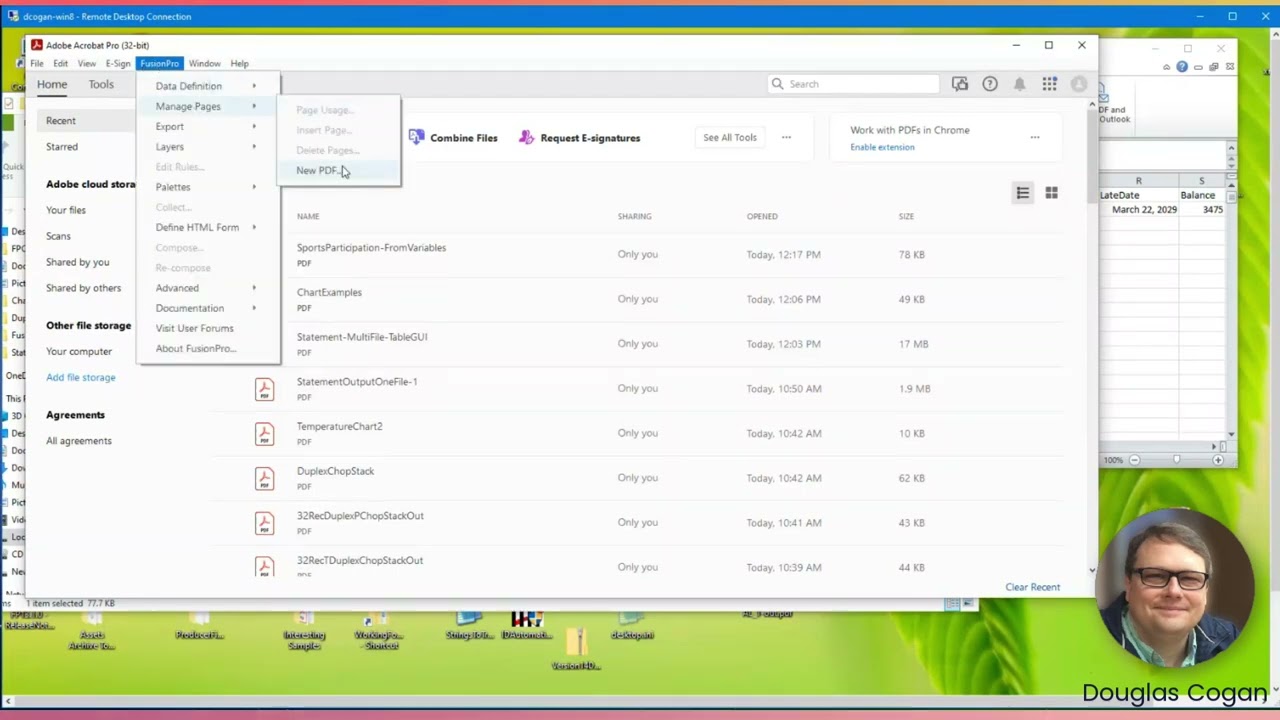
Task: Switch to list view
Action: point(1022,193)
